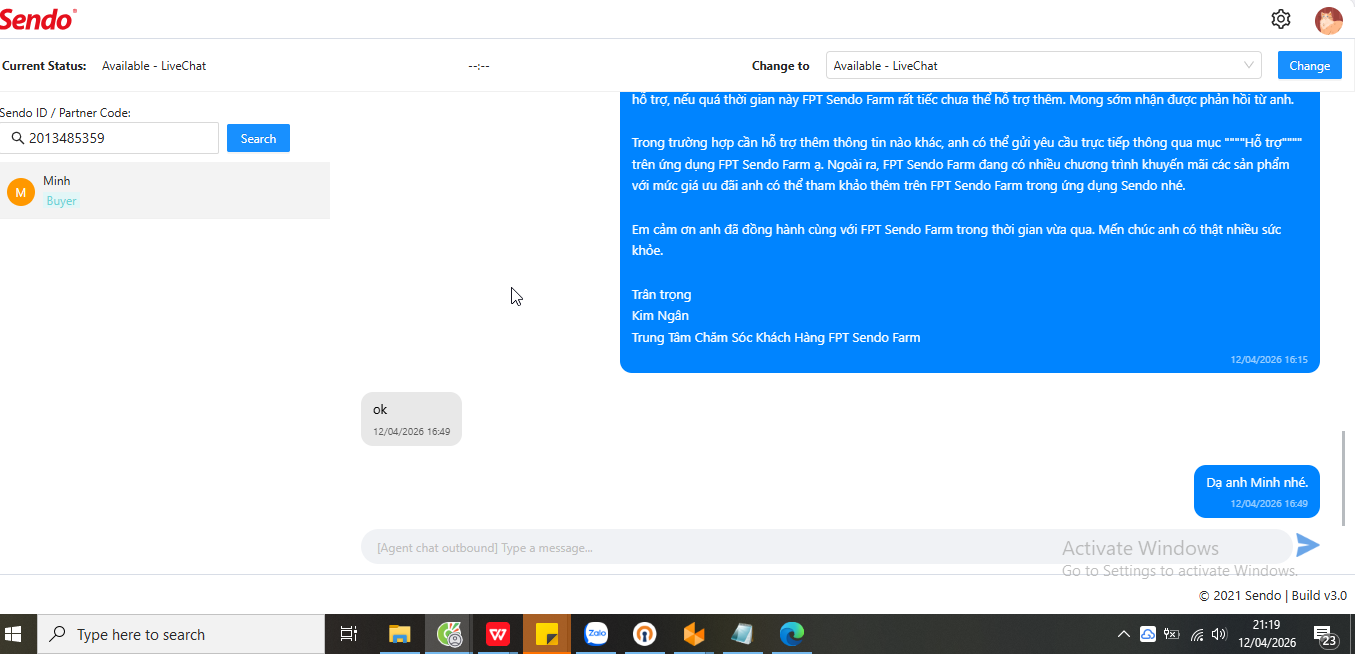Open Microsoft Edge from the taskbar
The image size is (1355, 654).
[792, 634]
